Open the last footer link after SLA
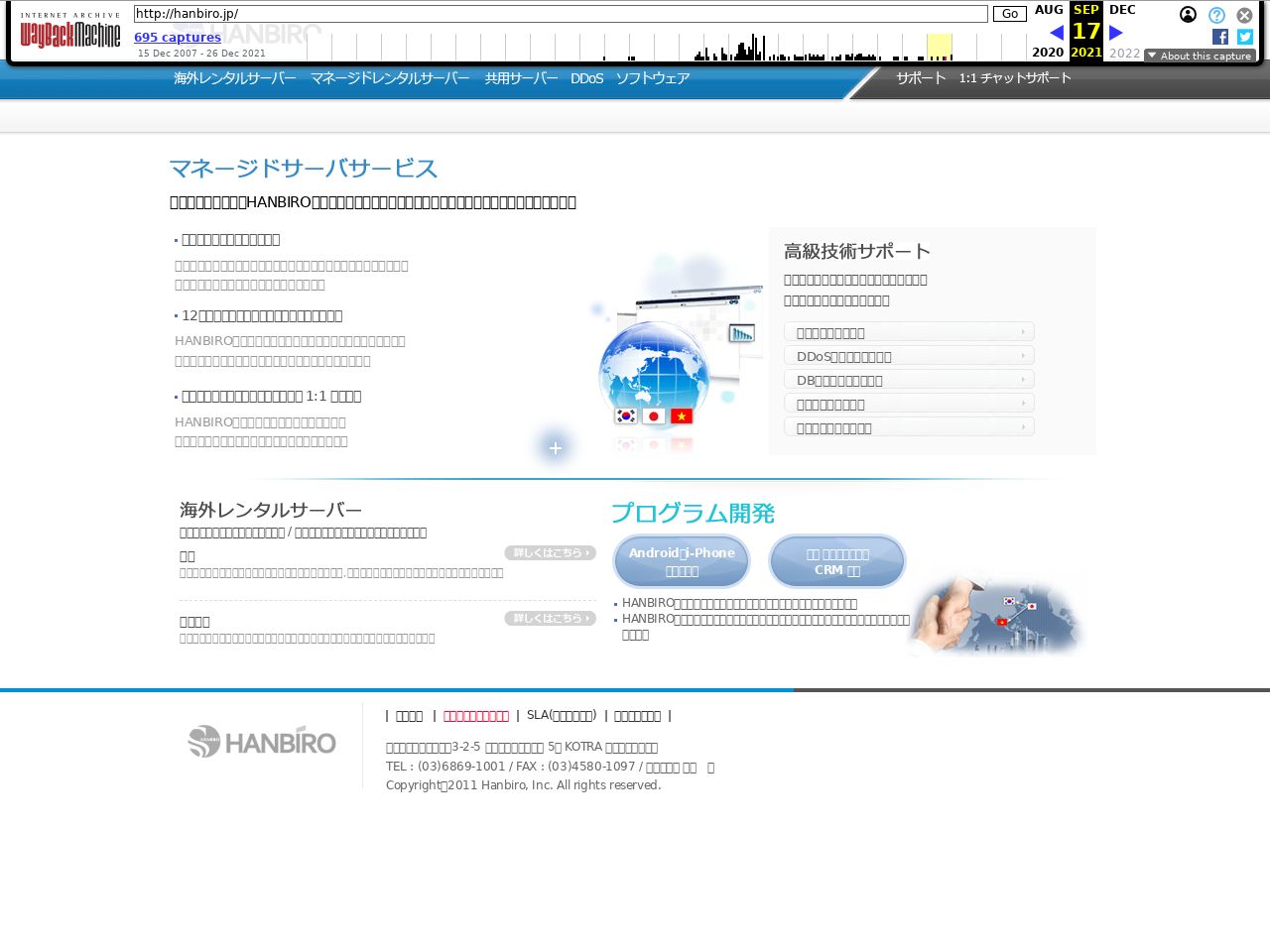The width and height of the screenshot is (1270, 952). tap(637, 715)
